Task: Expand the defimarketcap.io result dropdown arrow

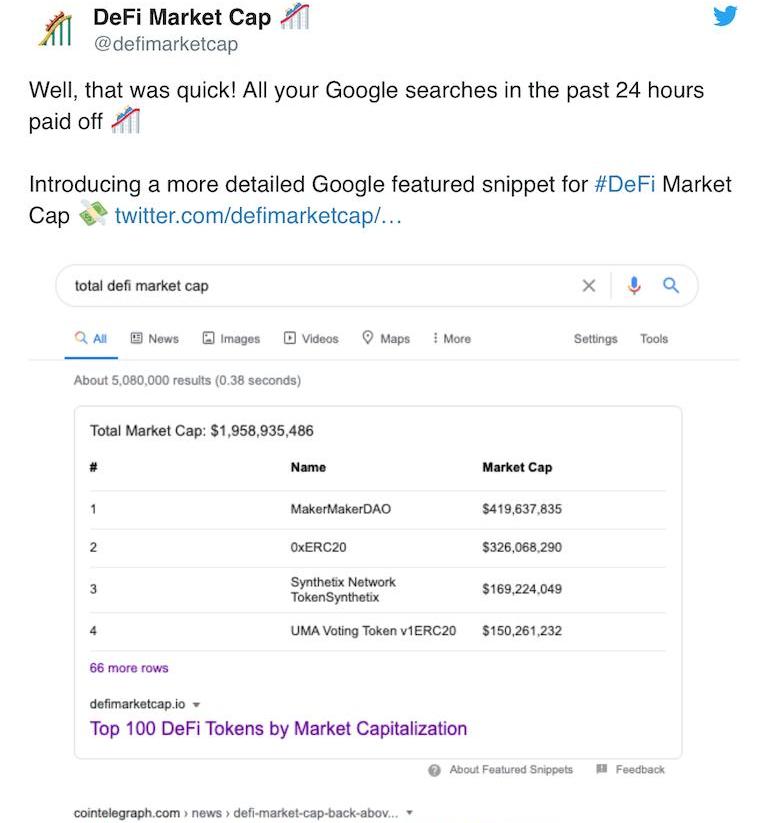Action: [196, 704]
